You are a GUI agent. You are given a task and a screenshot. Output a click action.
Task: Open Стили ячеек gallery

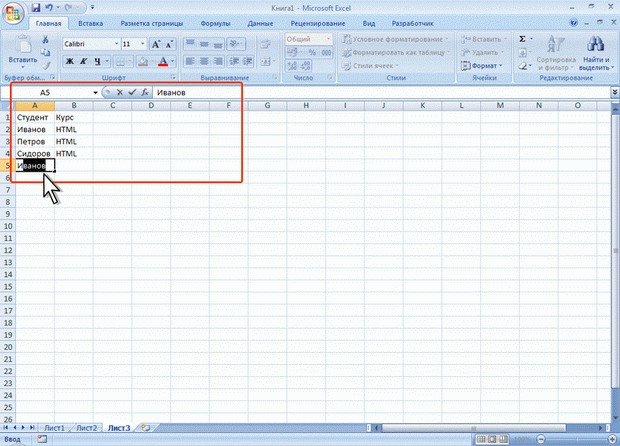pyautogui.click(x=370, y=66)
